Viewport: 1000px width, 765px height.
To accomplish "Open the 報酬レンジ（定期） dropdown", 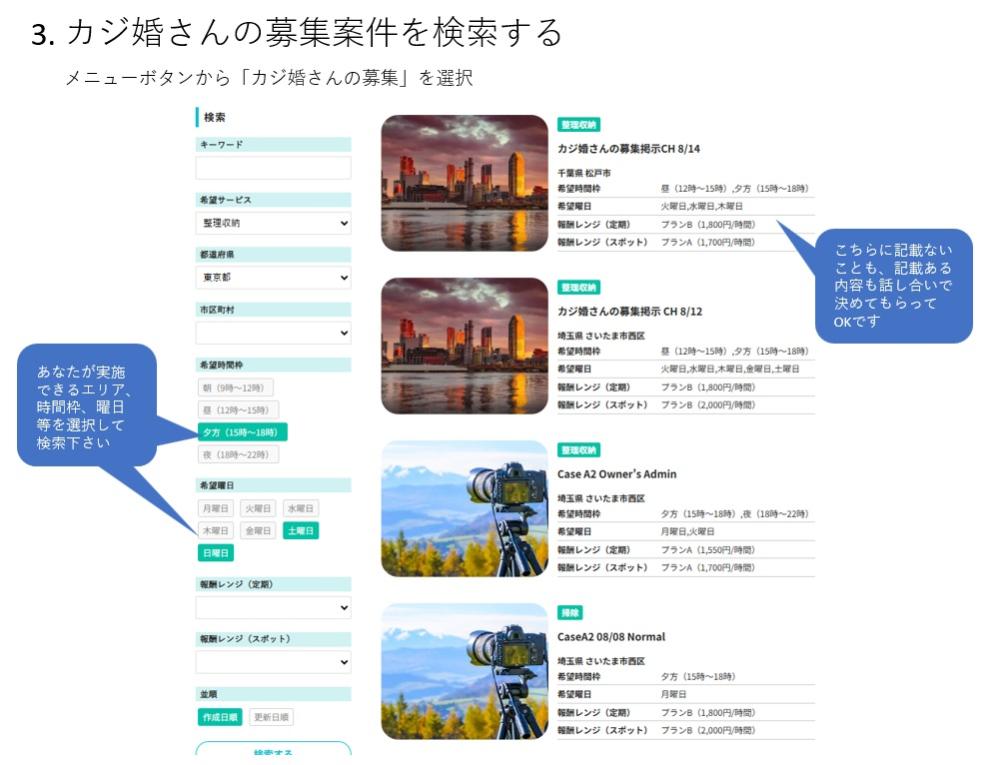I will 273,607.
